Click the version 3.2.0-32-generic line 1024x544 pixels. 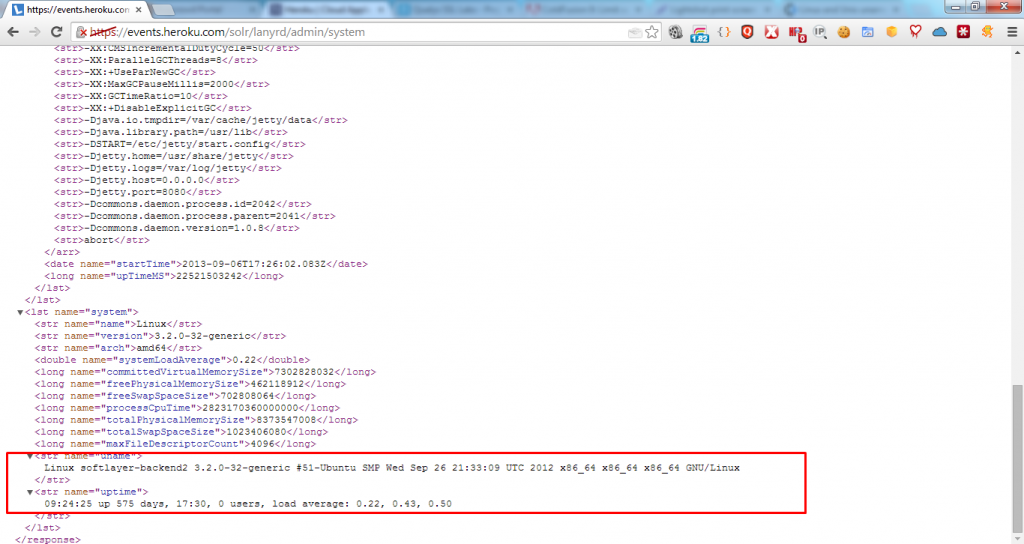click(x=160, y=336)
